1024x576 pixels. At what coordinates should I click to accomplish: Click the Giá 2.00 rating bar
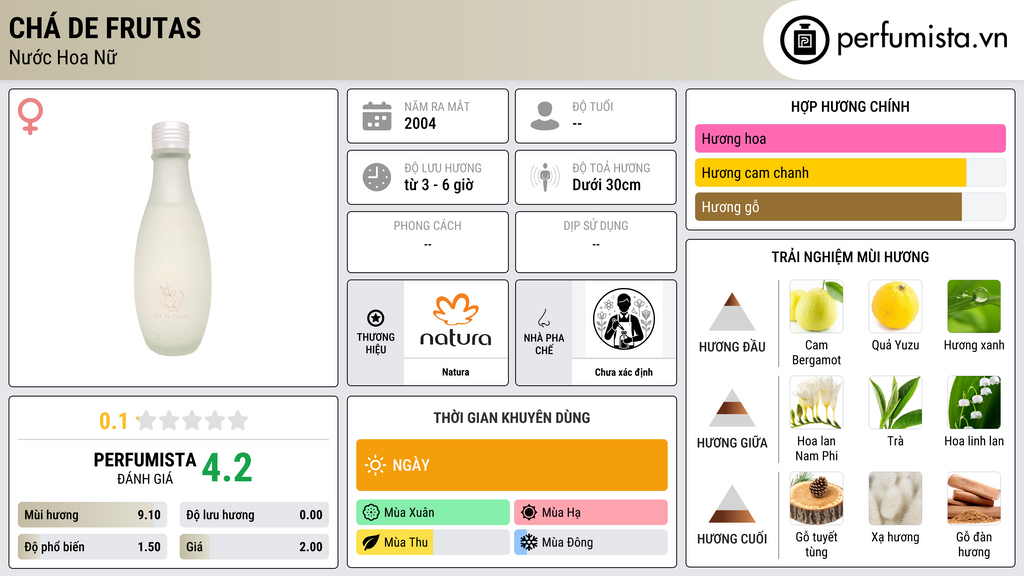(254, 547)
